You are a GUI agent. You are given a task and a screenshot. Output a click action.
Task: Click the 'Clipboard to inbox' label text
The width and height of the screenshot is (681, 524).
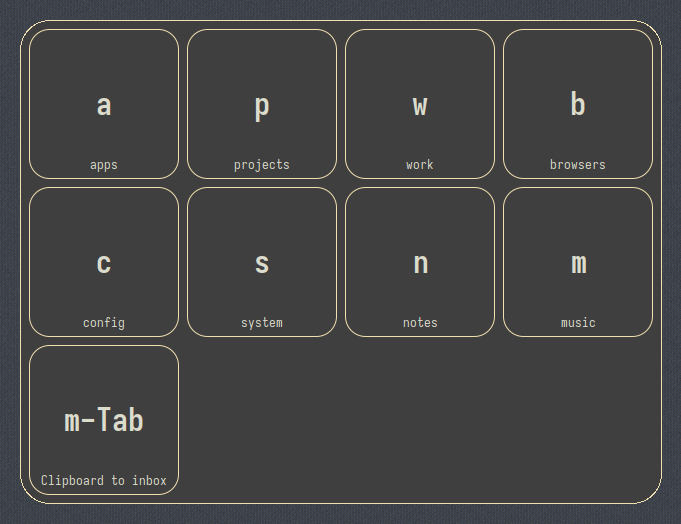[104, 481]
